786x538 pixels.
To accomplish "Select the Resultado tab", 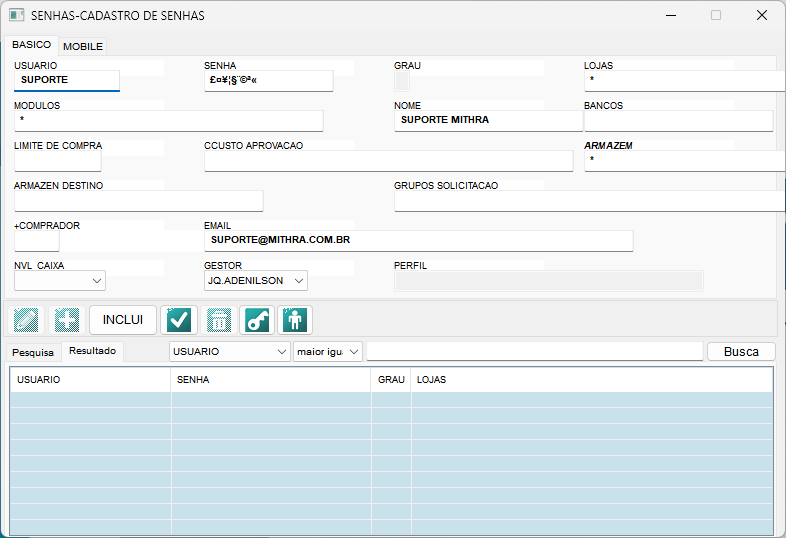I will (x=92, y=351).
